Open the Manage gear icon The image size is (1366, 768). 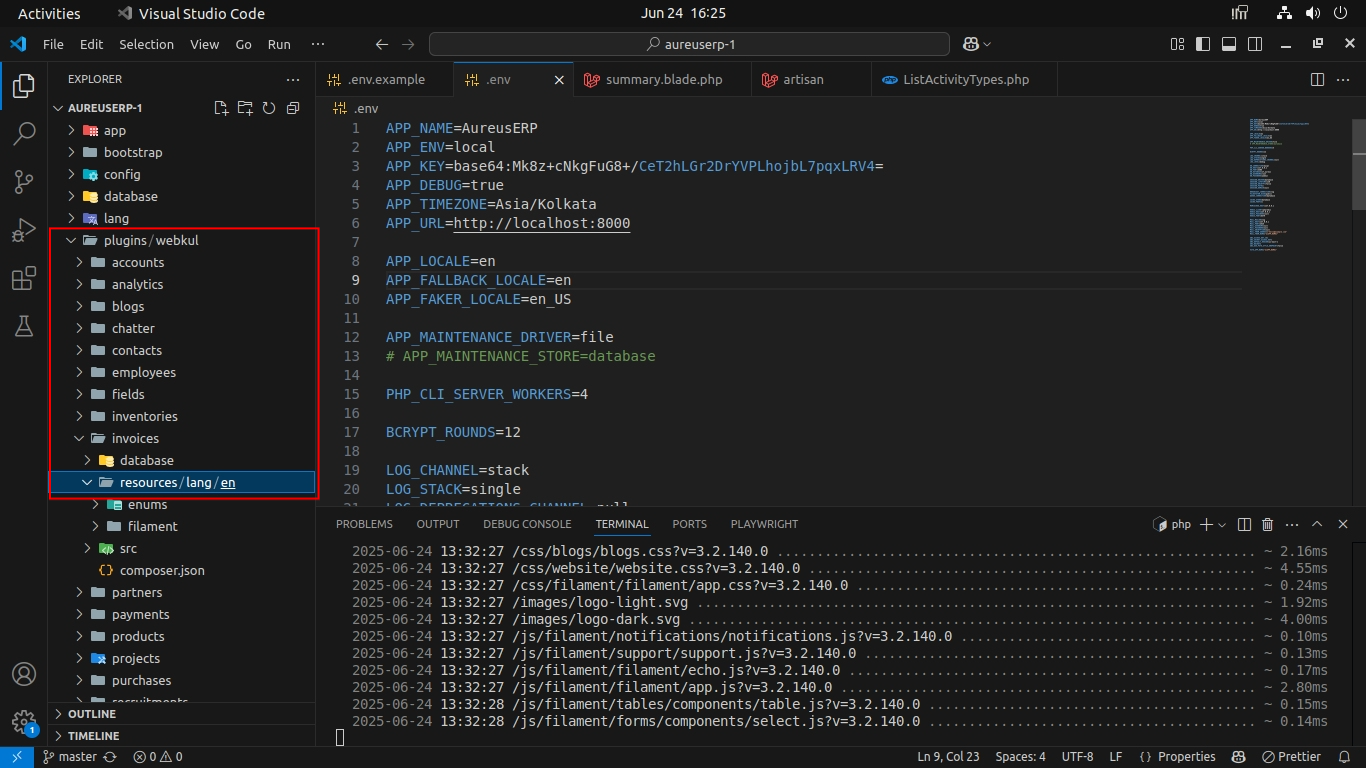pos(23,722)
